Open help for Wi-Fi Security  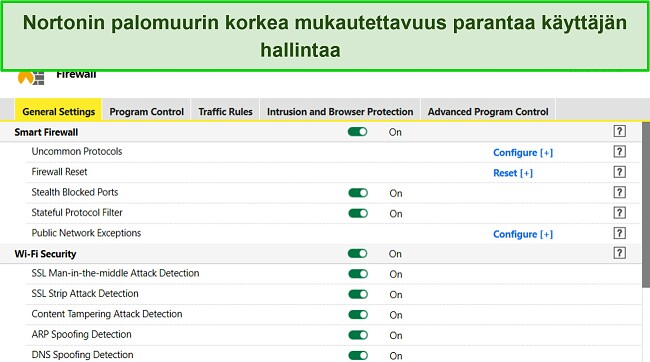(619, 253)
